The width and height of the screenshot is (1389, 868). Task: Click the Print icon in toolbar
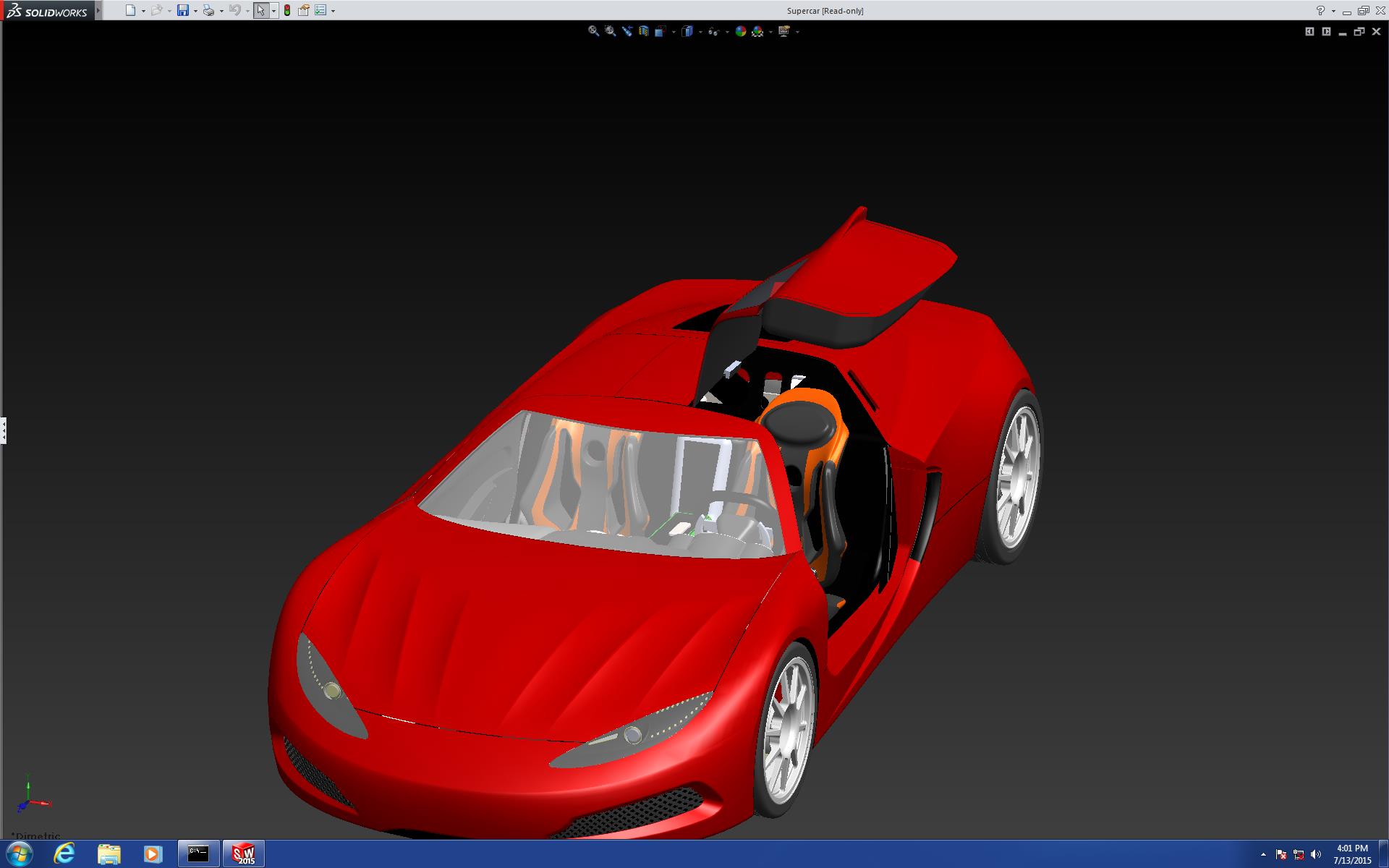point(208,10)
